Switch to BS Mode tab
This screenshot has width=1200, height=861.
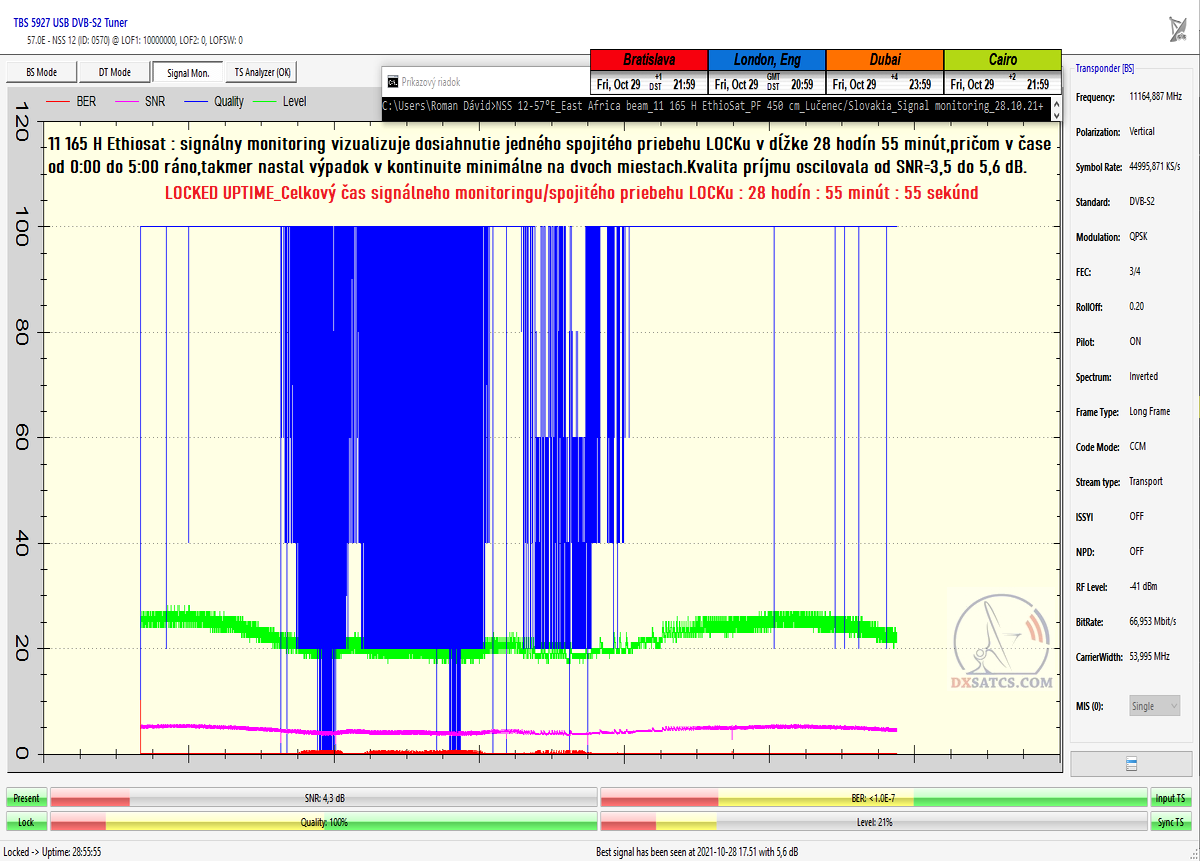[x=41, y=72]
